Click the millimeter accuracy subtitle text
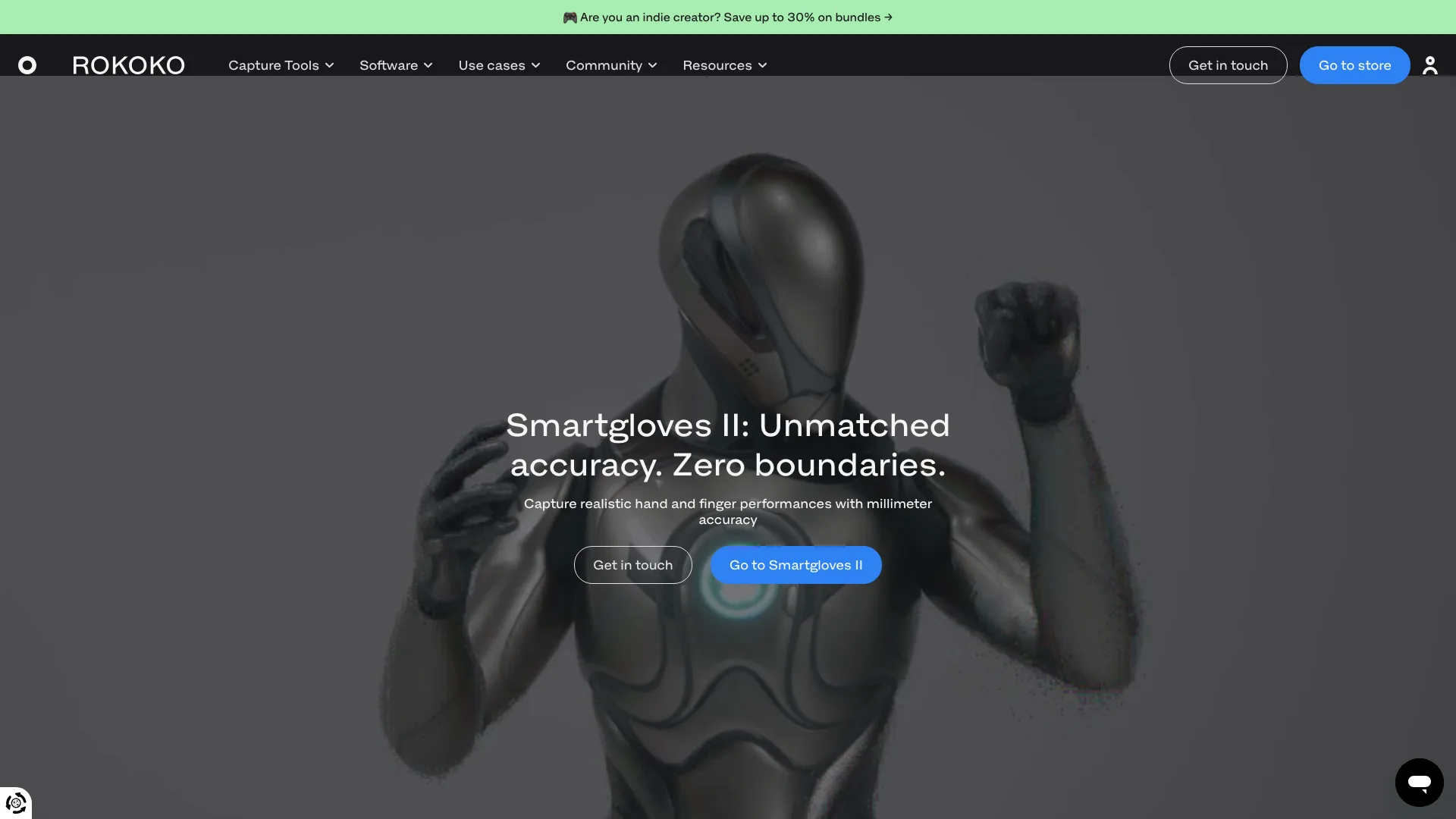The height and width of the screenshot is (819, 1456). coord(728,512)
